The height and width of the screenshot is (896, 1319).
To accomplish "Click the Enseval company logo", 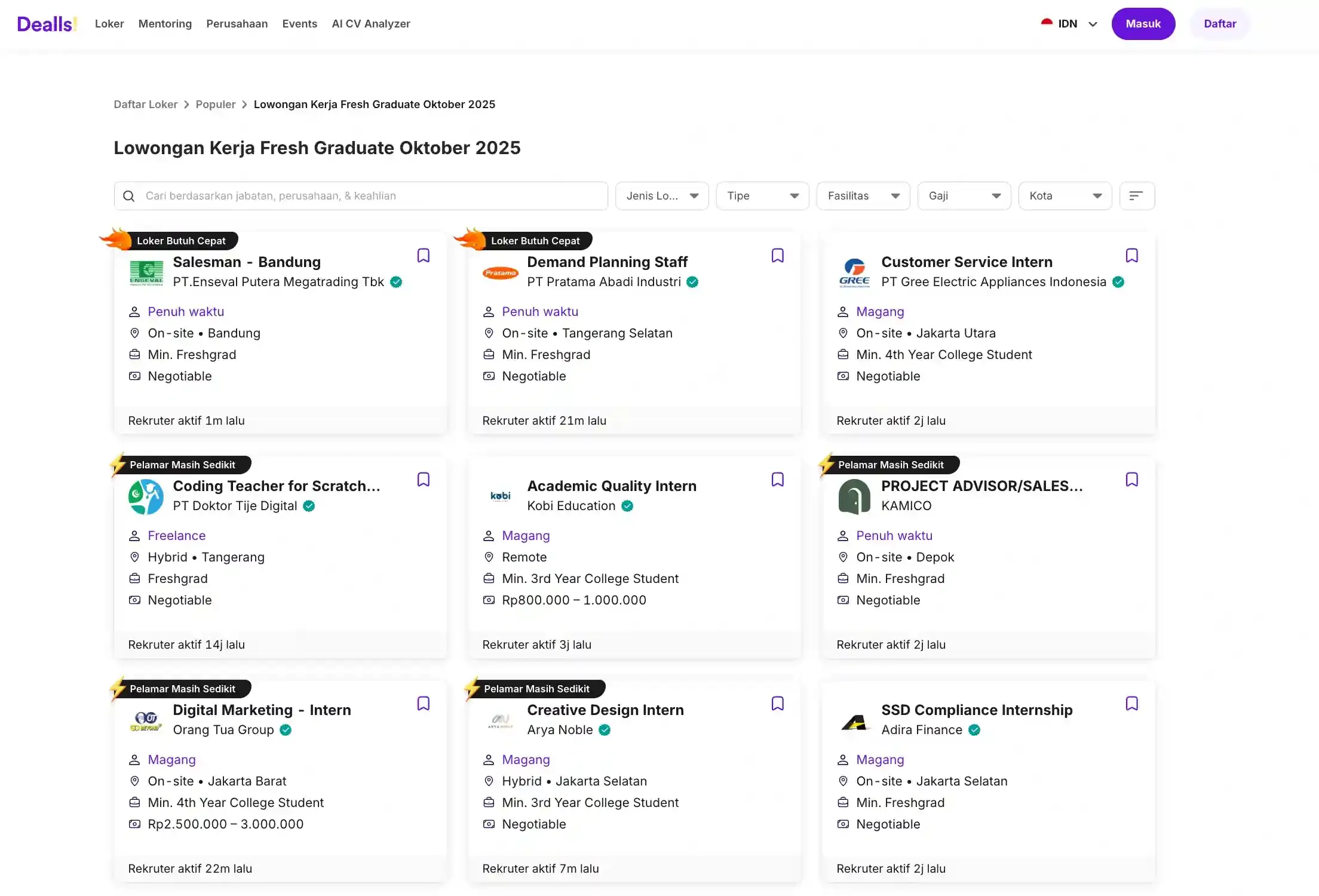I will (146, 272).
